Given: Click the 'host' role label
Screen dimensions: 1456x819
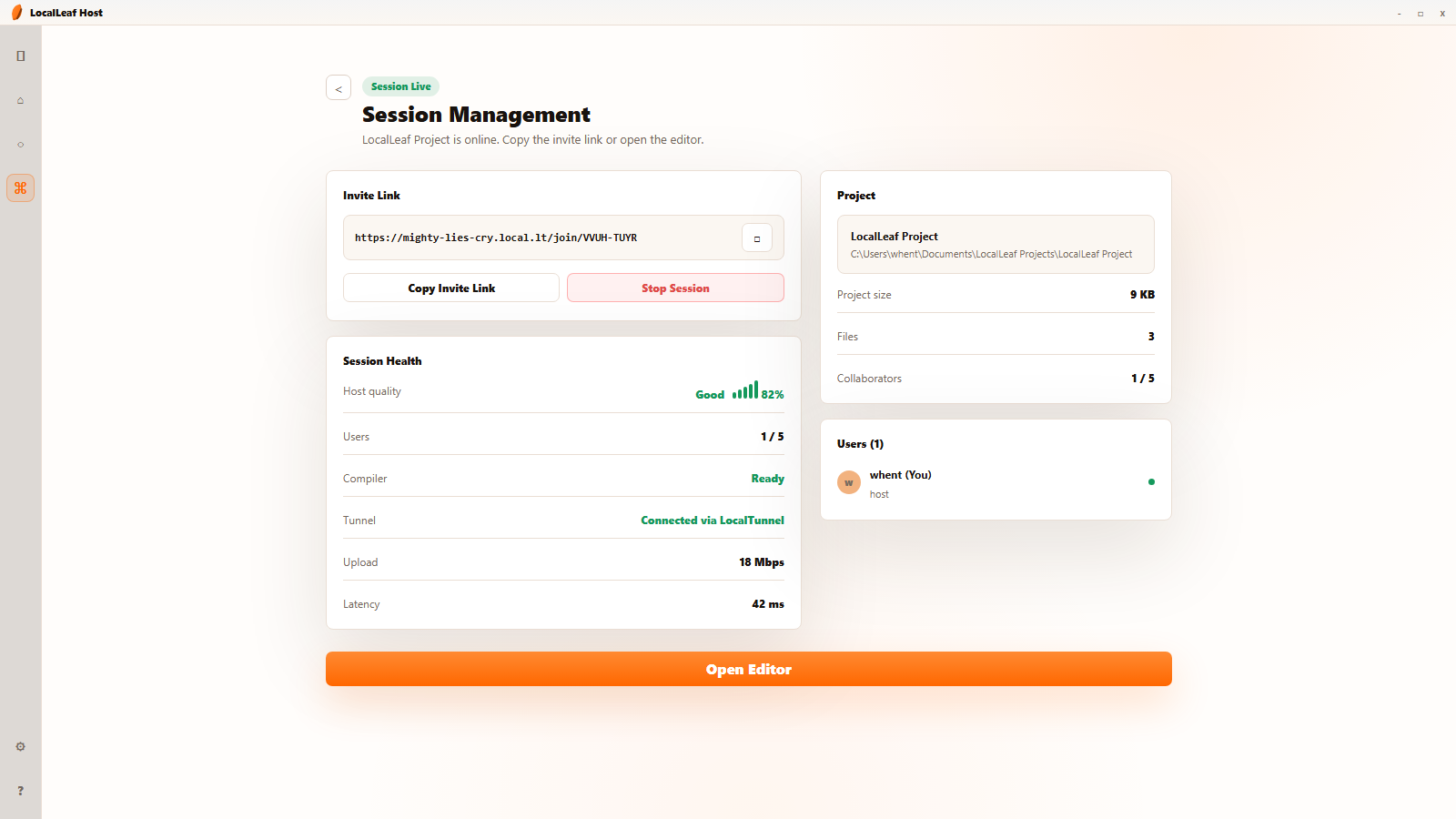Looking at the screenshot, I should (x=879, y=495).
